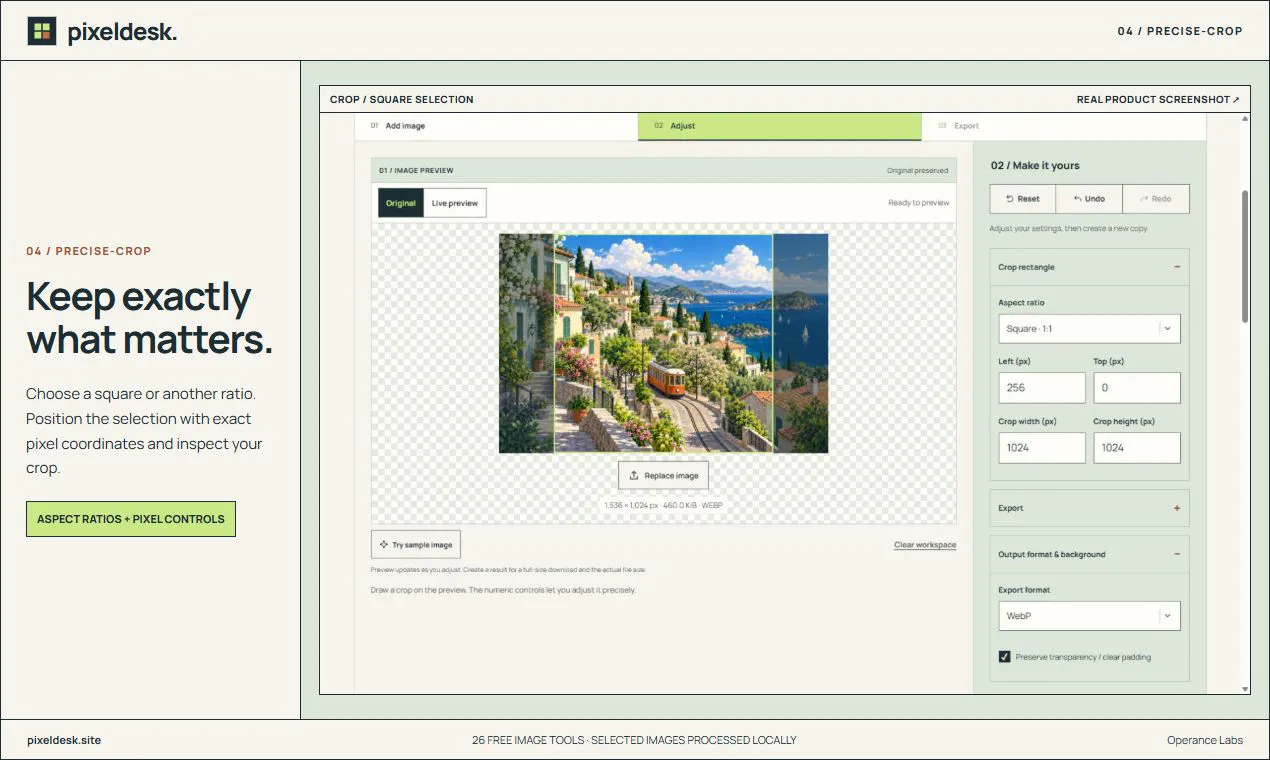Expand the Export section

[x=1177, y=508]
